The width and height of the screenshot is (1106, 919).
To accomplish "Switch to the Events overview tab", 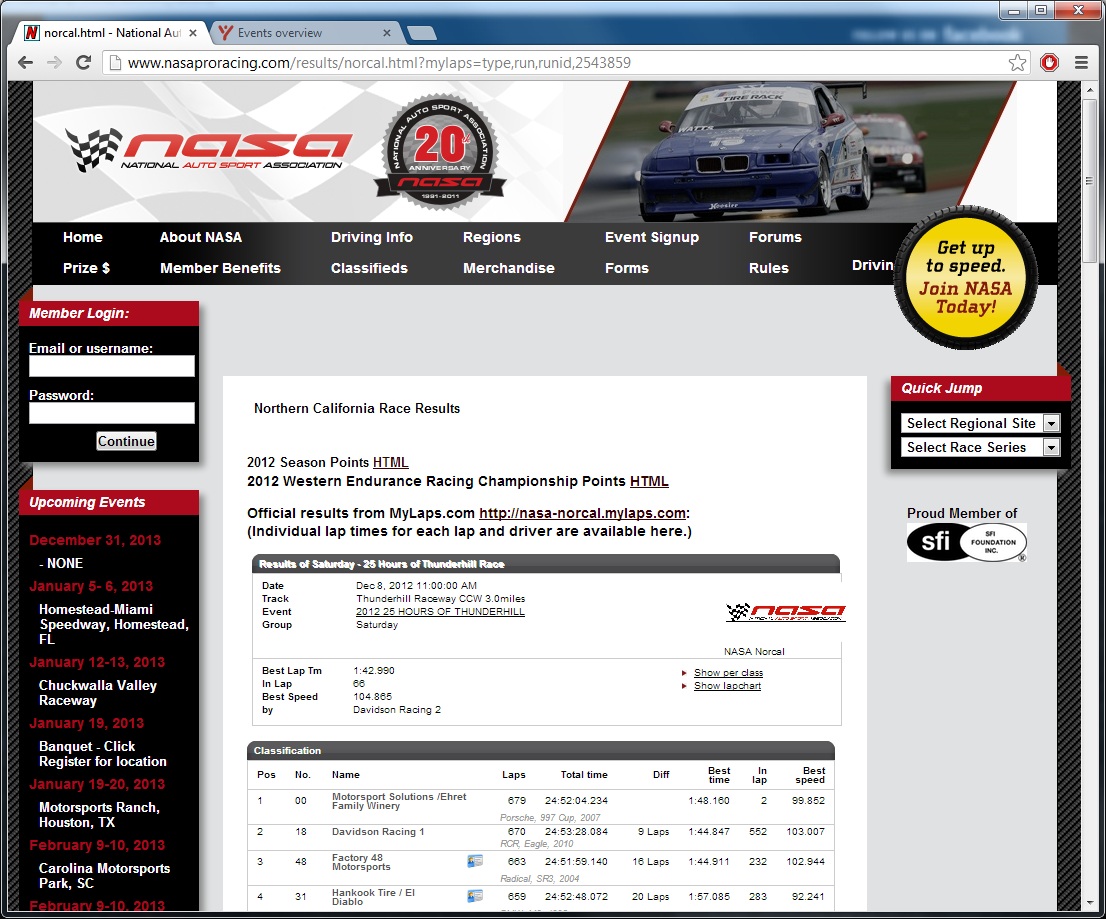I will point(303,33).
